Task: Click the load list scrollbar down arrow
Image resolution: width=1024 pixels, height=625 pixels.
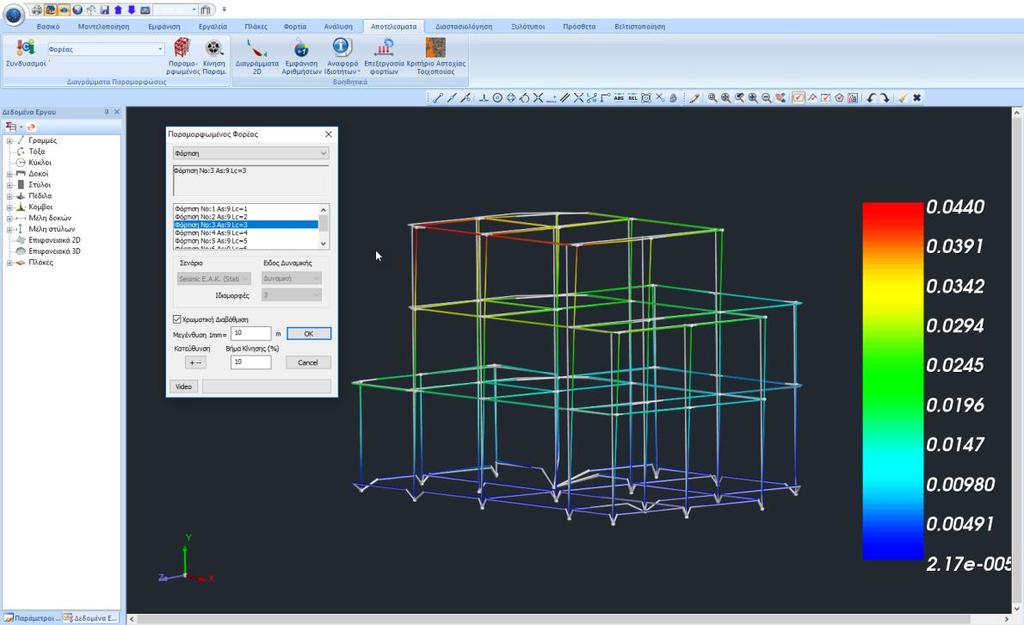Action: (x=323, y=244)
